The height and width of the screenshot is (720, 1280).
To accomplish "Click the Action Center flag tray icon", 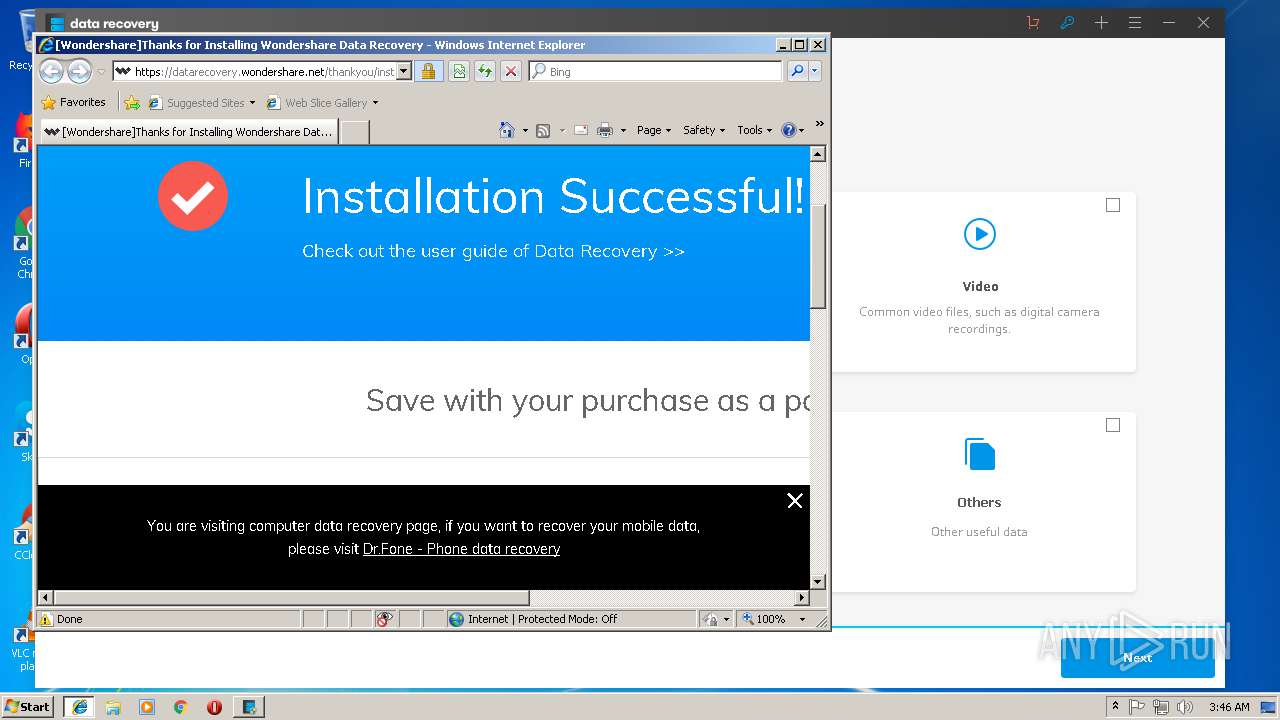I will pos(1137,707).
